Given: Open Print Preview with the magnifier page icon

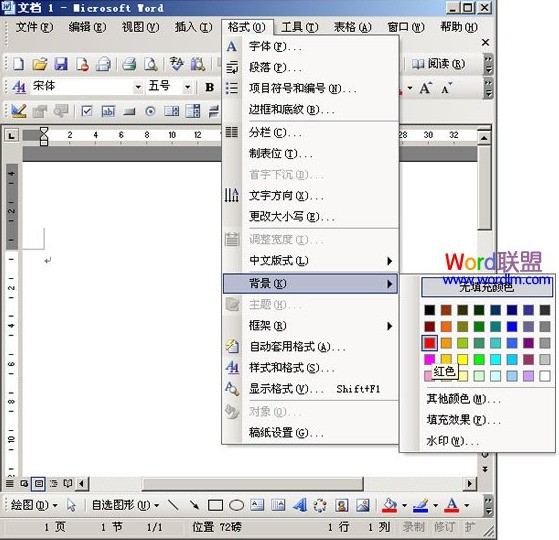Looking at the screenshot, I should 151,64.
